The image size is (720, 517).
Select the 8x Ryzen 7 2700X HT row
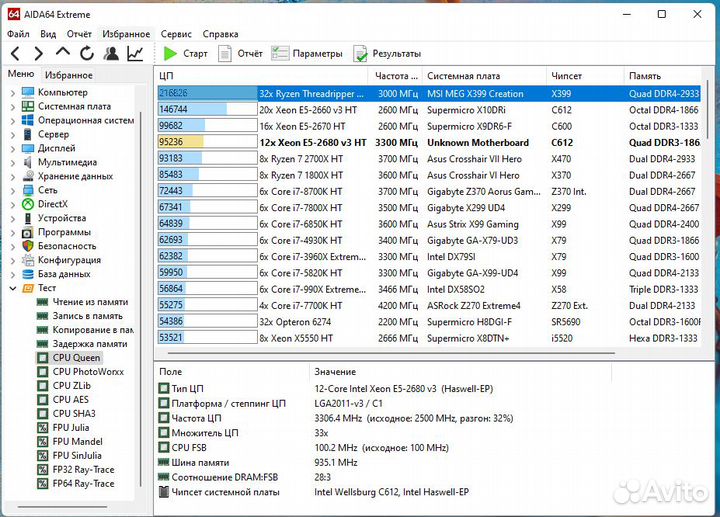(428, 159)
